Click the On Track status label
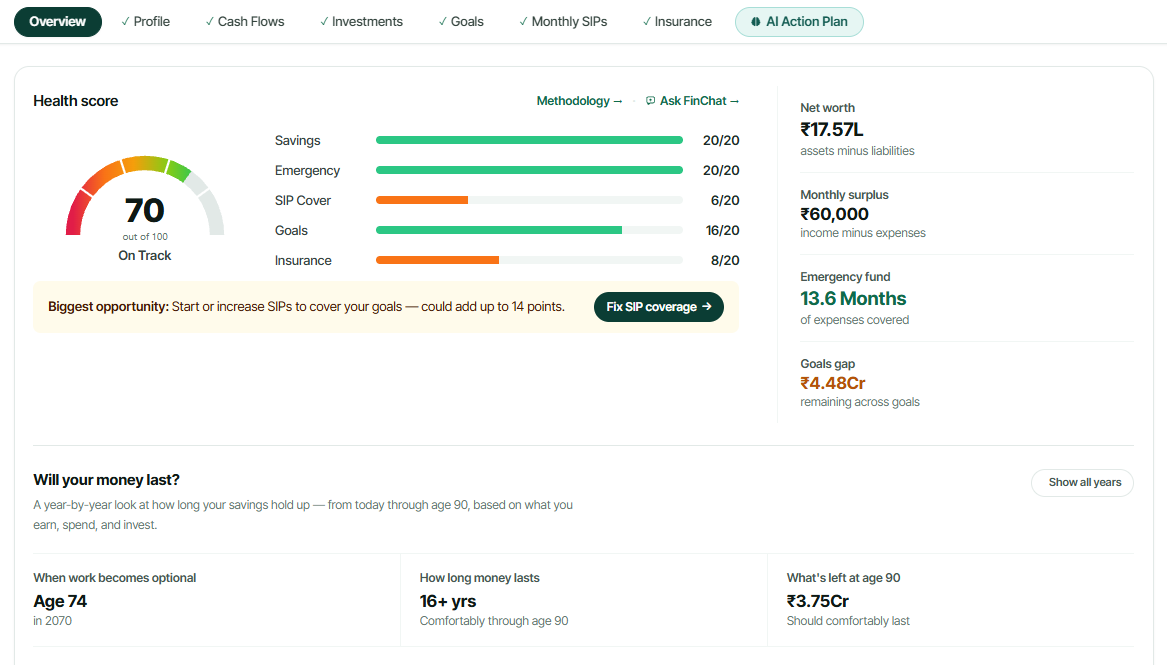The width and height of the screenshot is (1167, 665). pyautogui.click(x=144, y=255)
